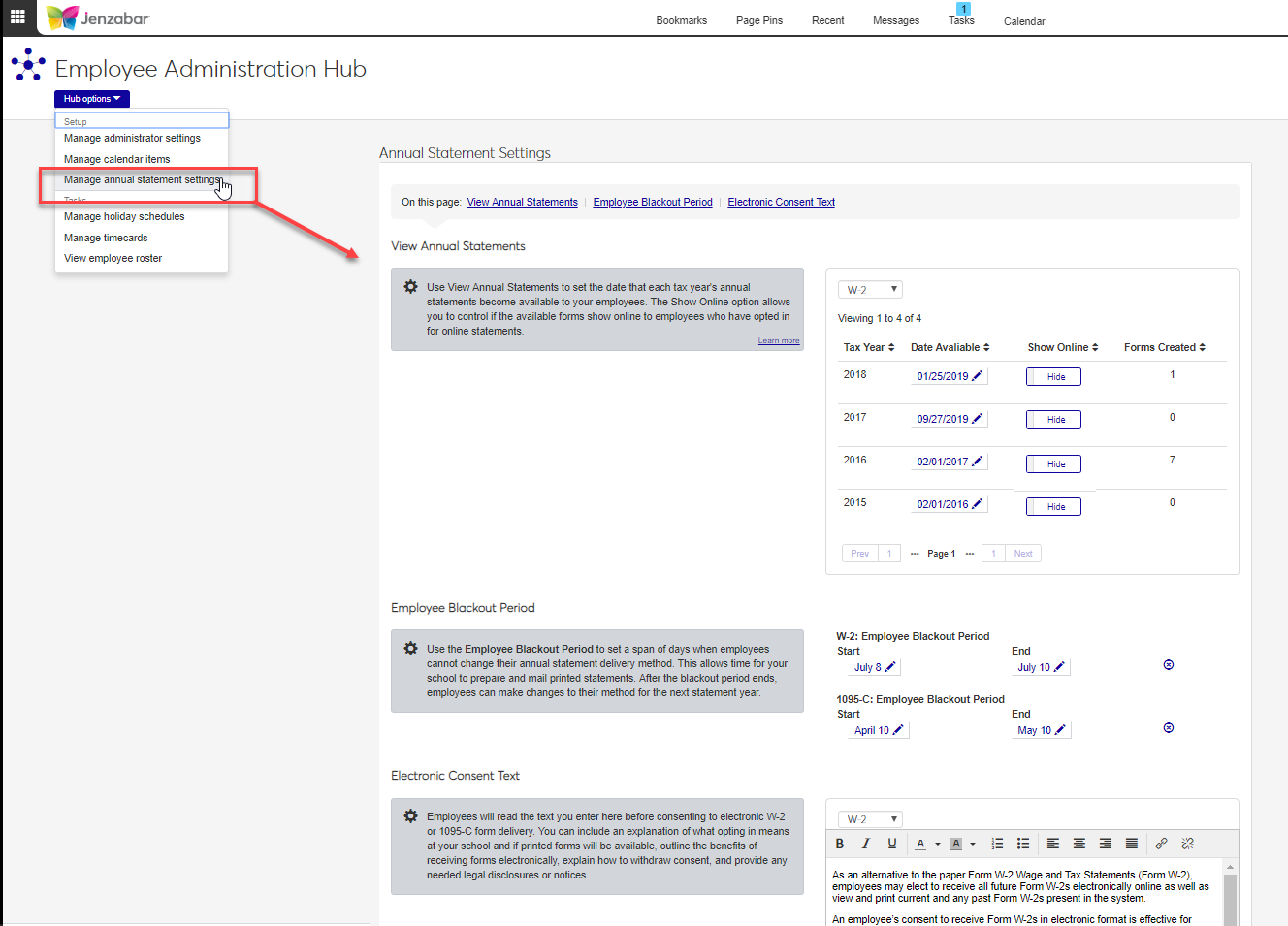
Task: Apply italic formatting in consent editor
Action: [x=866, y=844]
